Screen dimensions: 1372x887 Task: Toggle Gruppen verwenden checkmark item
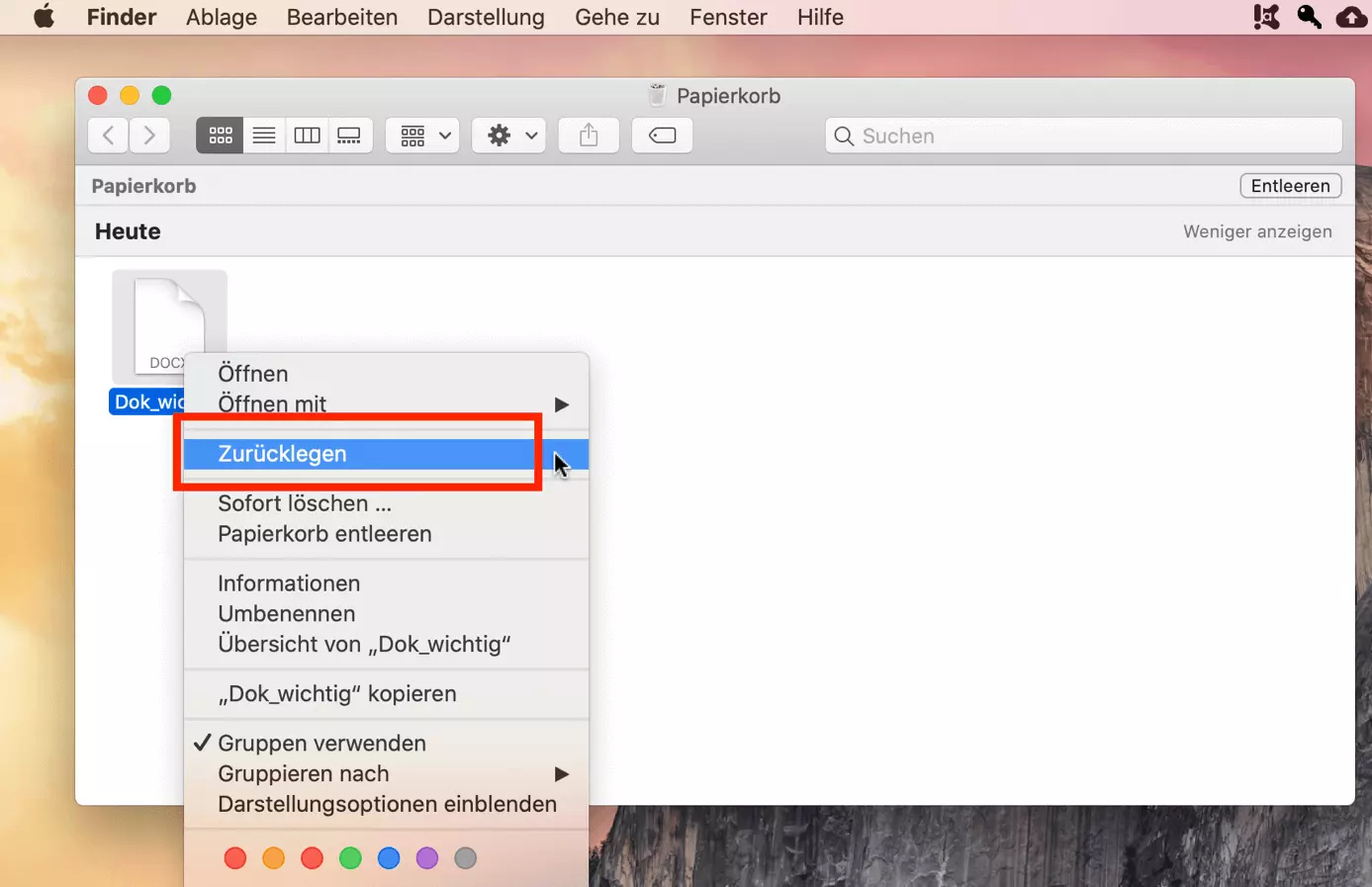(x=386, y=744)
